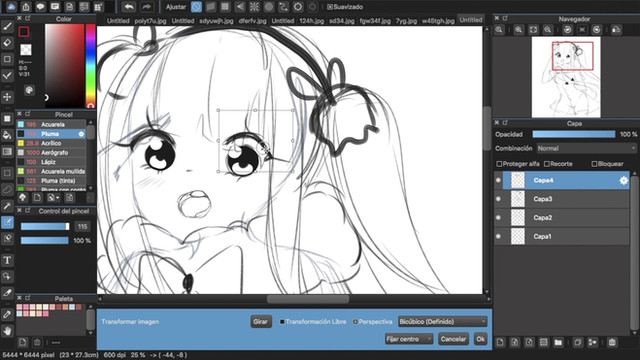
Task: Select the Brush tool in the left toolbar
Action: [7, 27]
